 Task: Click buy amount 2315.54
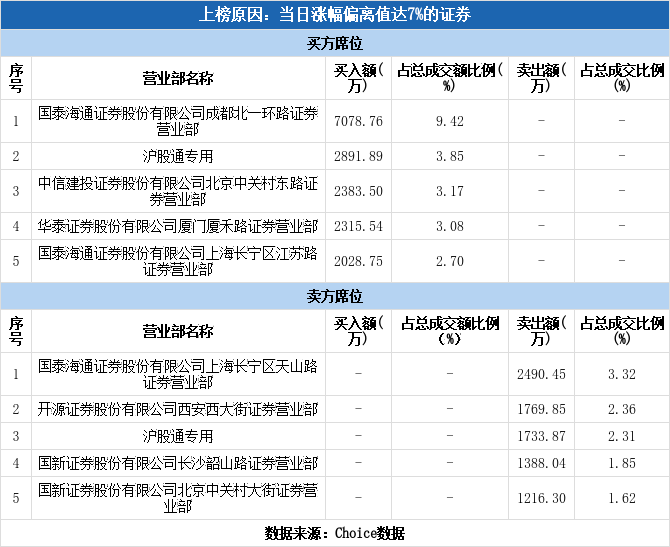358,226
